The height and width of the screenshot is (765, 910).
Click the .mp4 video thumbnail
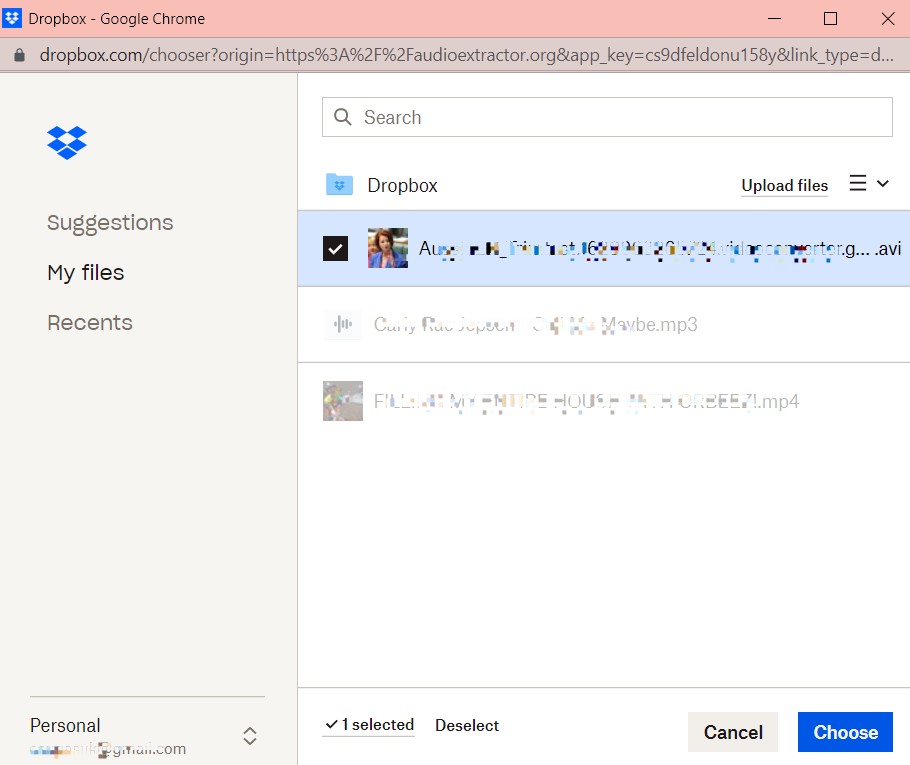coord(343,401)
